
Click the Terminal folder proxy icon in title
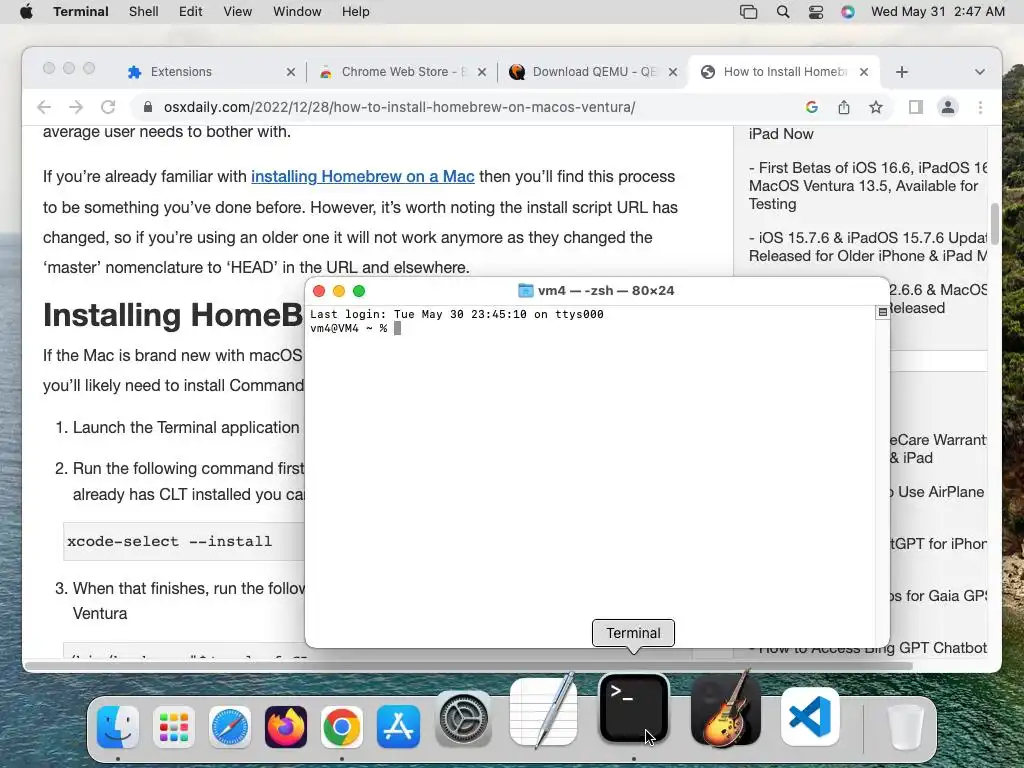pos(525,291)
